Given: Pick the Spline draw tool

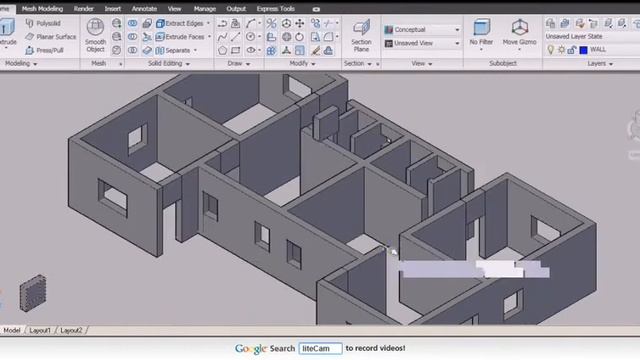Looking at the screenshot, I should pos(222,37).
